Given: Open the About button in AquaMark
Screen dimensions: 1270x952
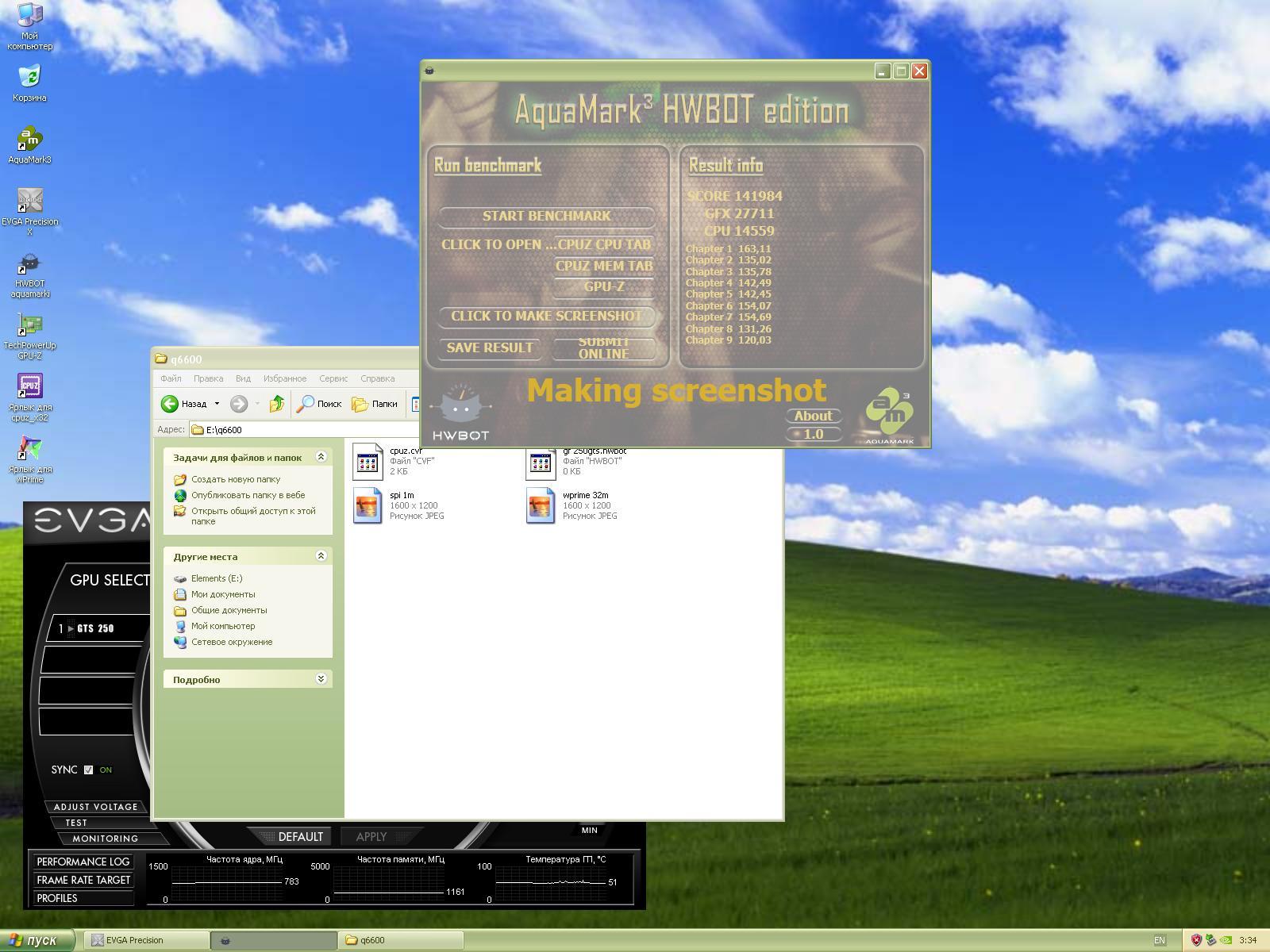Looking at the screenshot, I should 814,416.
